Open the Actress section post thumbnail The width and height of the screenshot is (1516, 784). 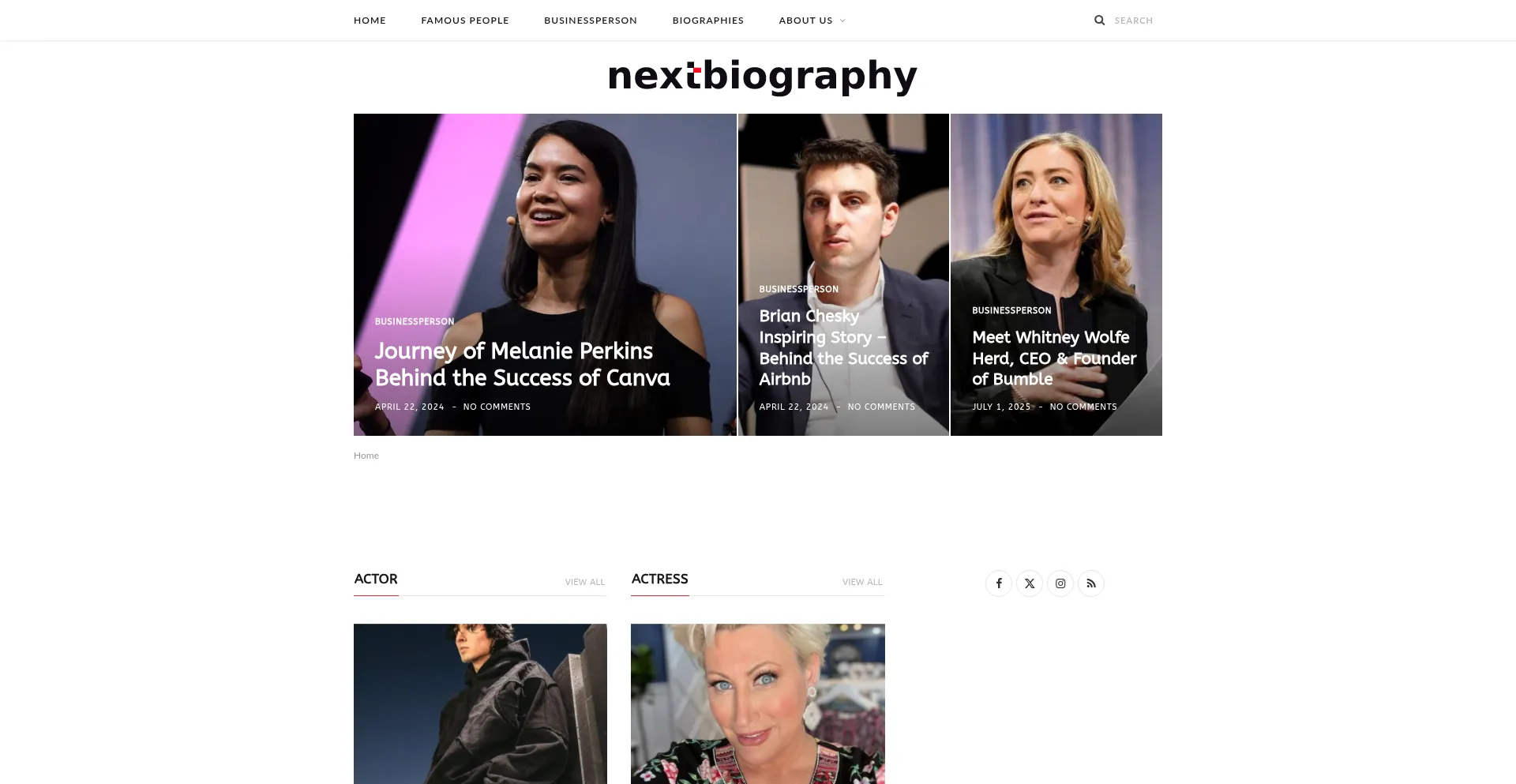(x=758, y=703)
